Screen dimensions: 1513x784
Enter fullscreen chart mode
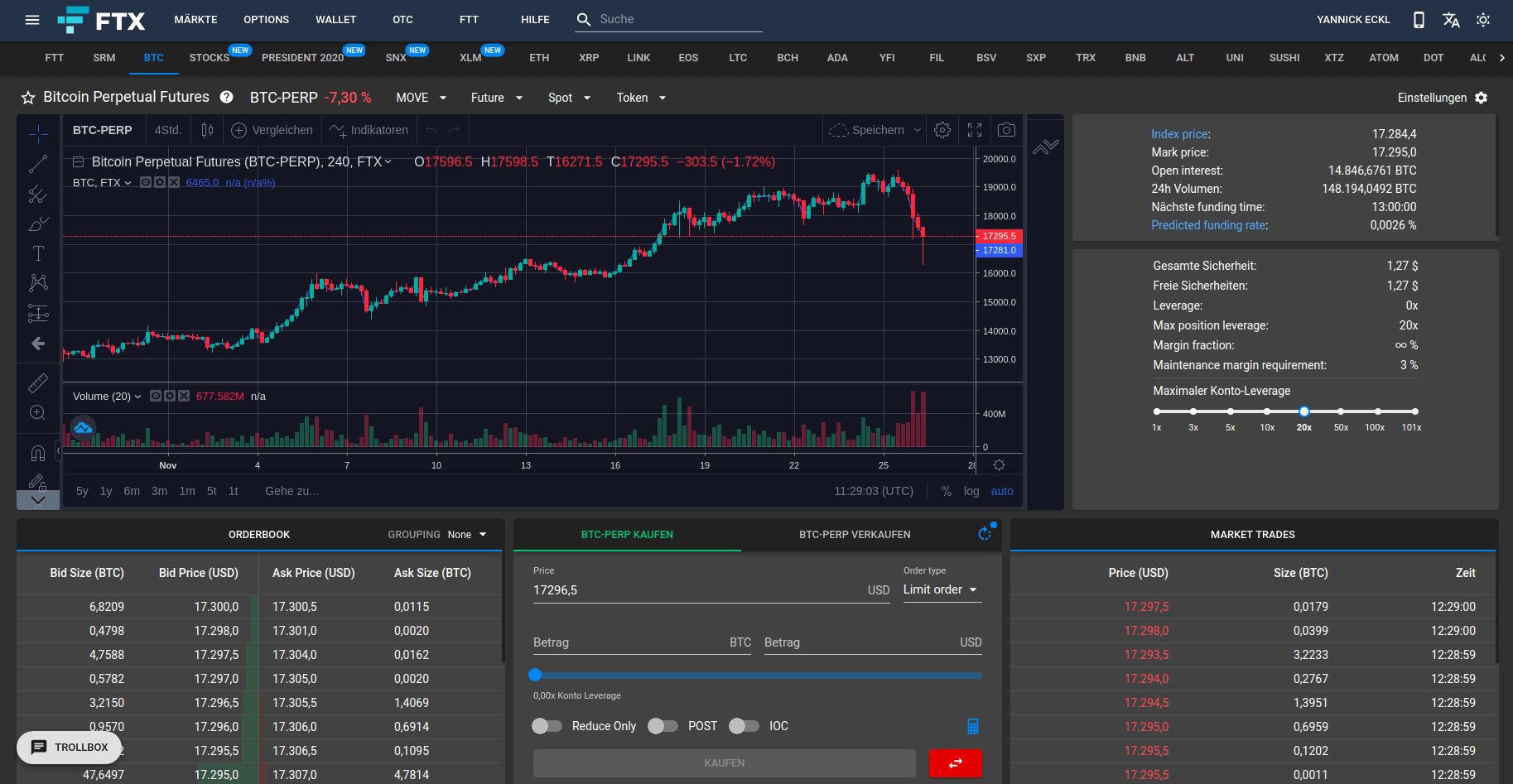tap(974, 130)
